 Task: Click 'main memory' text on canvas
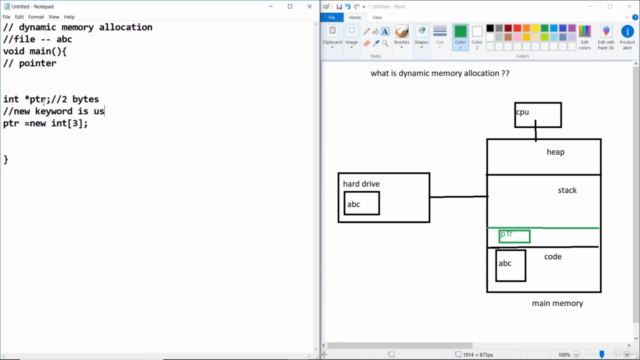click(x=557, y=303)
